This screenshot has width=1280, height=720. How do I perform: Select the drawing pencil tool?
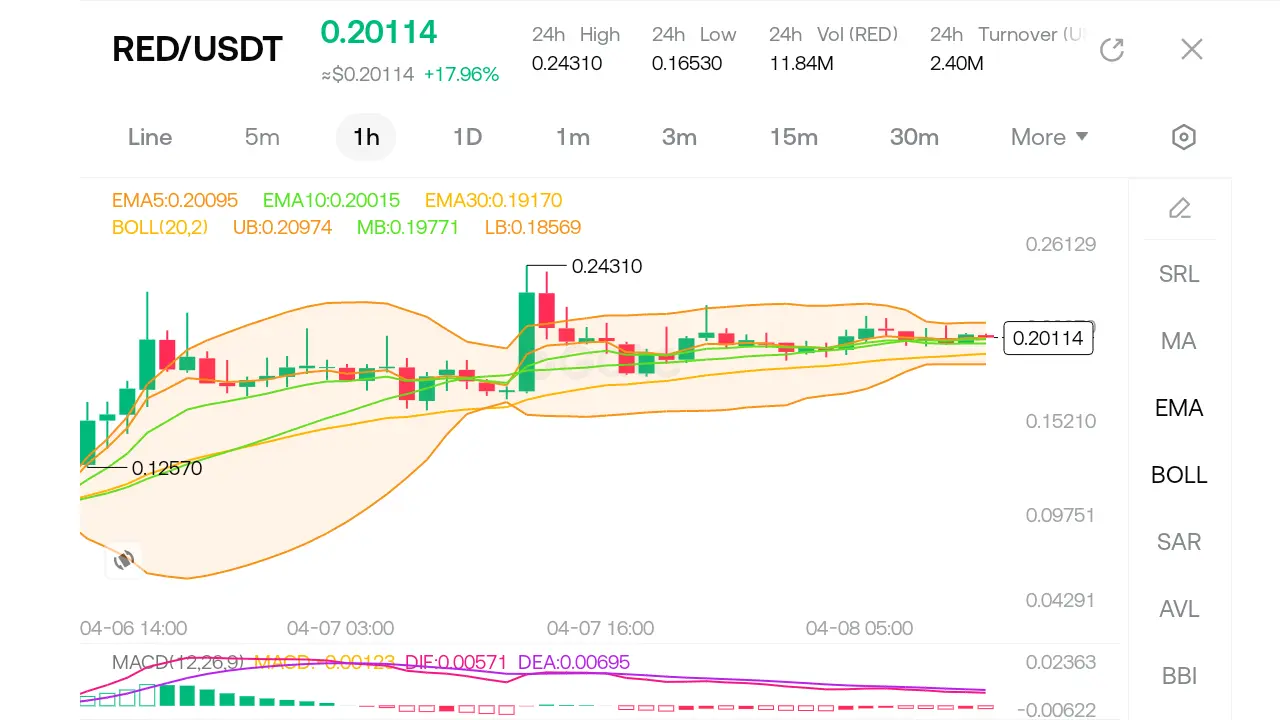[x=1180, y=208]
